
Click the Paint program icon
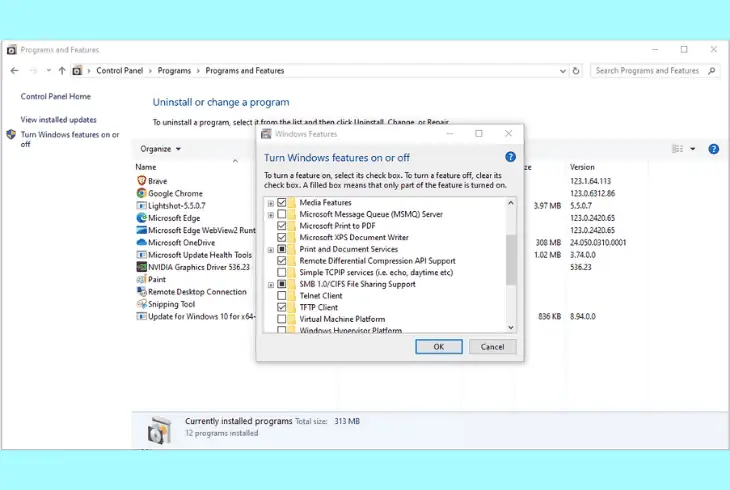click(x=142, y=279)
